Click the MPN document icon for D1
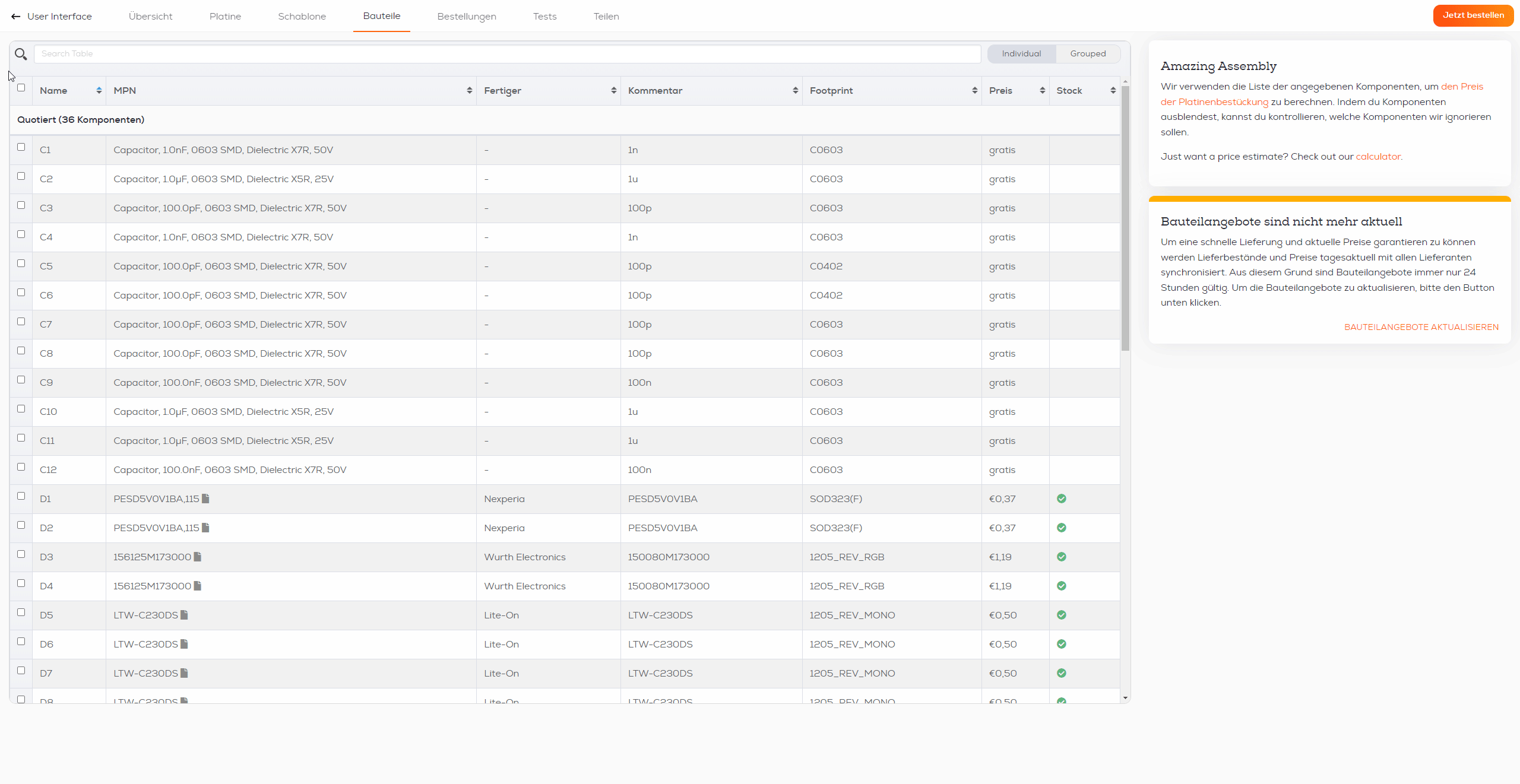This screenshot has height=784, width=1520. point(205,498)
